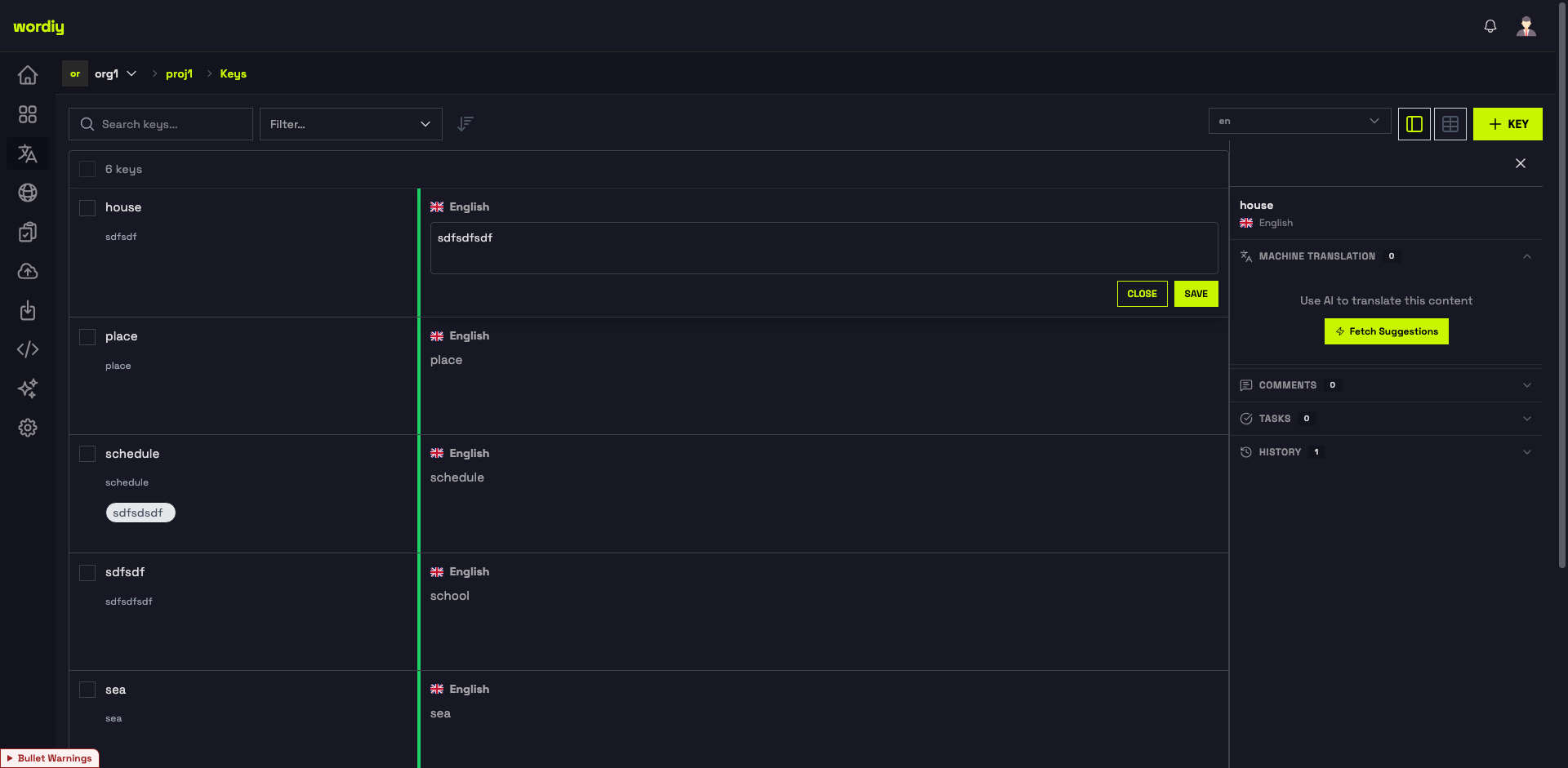Open the en language dropdown
The height and width of the screenshot is (768, 1568).
[1299, 121]
